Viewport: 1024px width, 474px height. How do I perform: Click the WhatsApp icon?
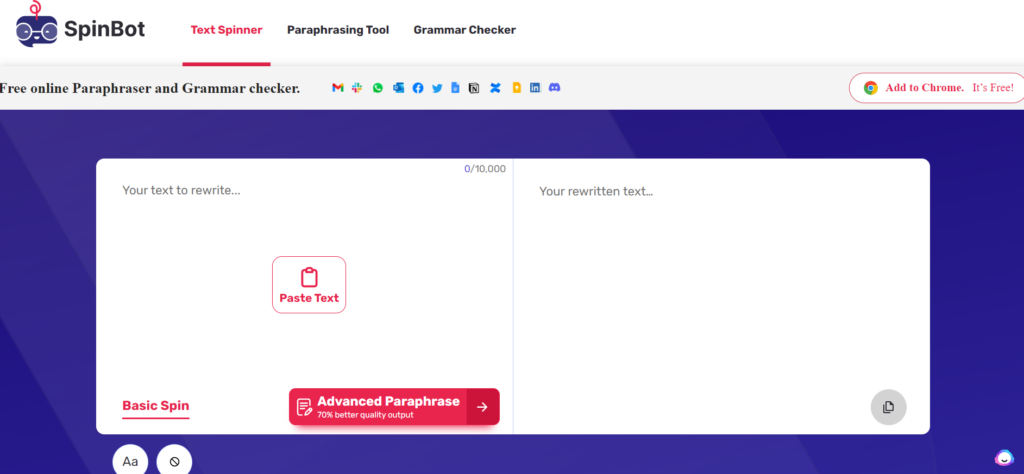point(378,88)
